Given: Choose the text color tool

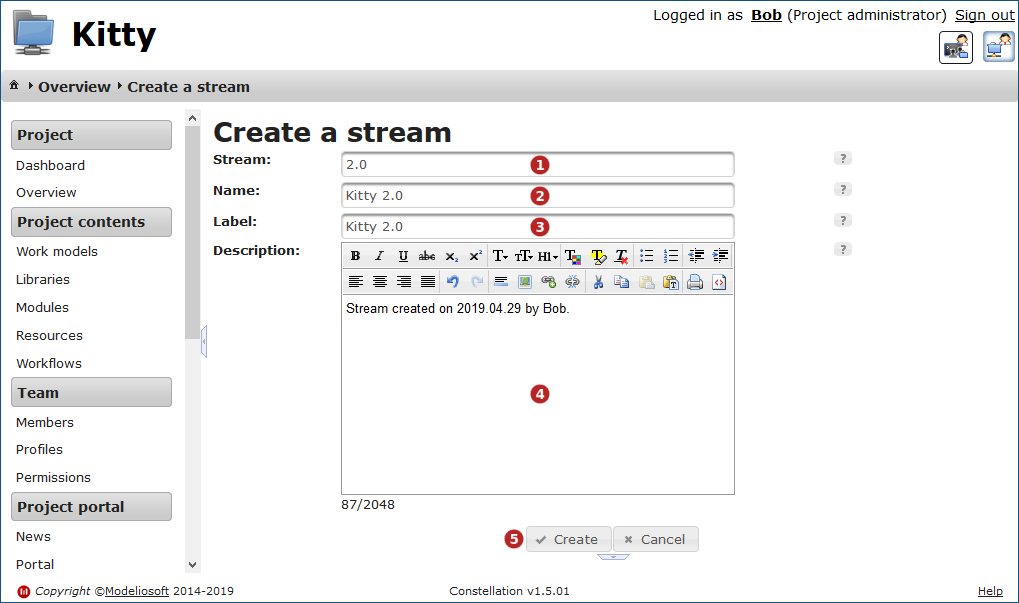Looking at the screenshot, I should [x=573, y=257].
